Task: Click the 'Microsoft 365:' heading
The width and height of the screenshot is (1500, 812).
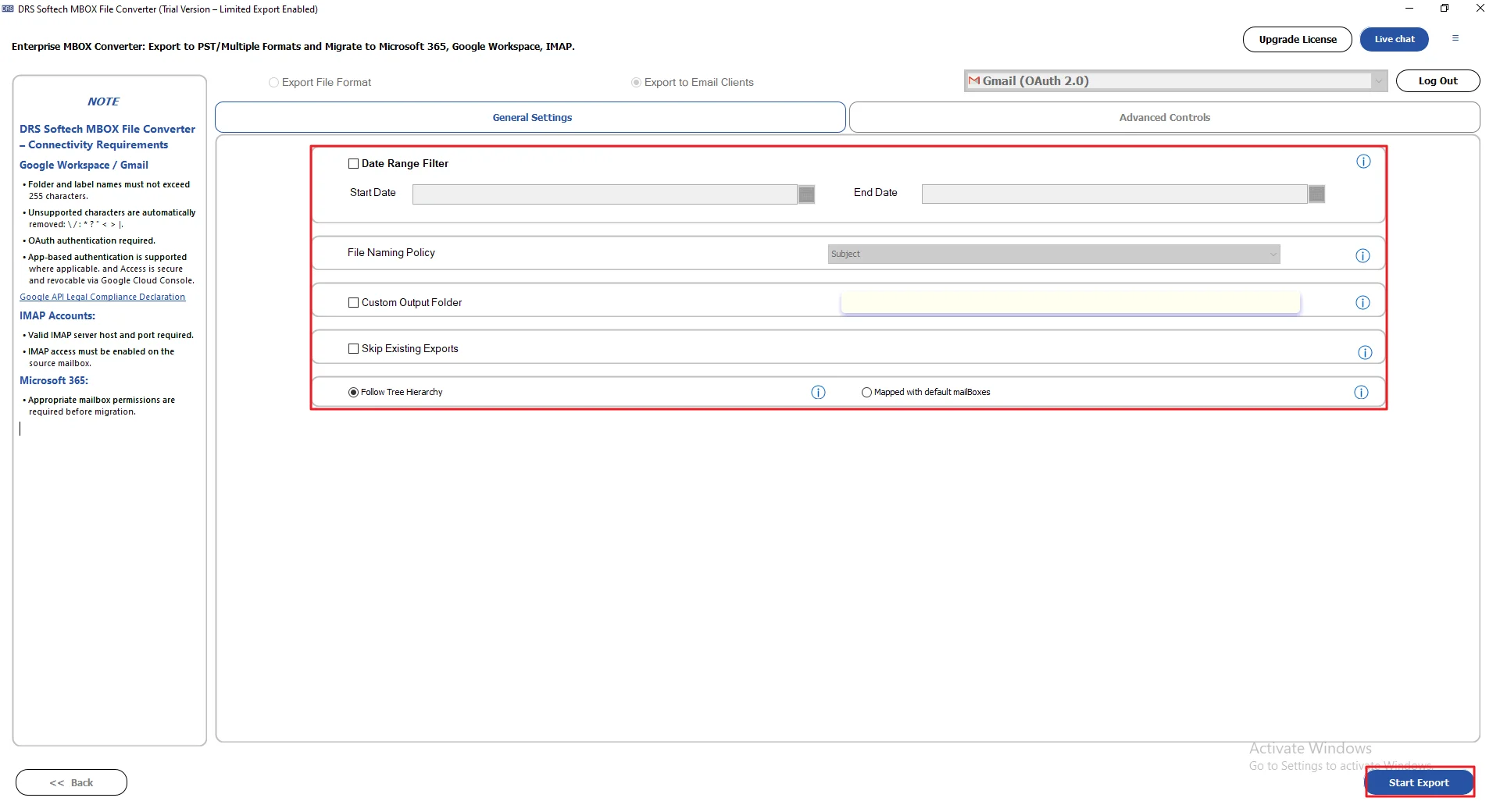Action: [x=54, y=381]
